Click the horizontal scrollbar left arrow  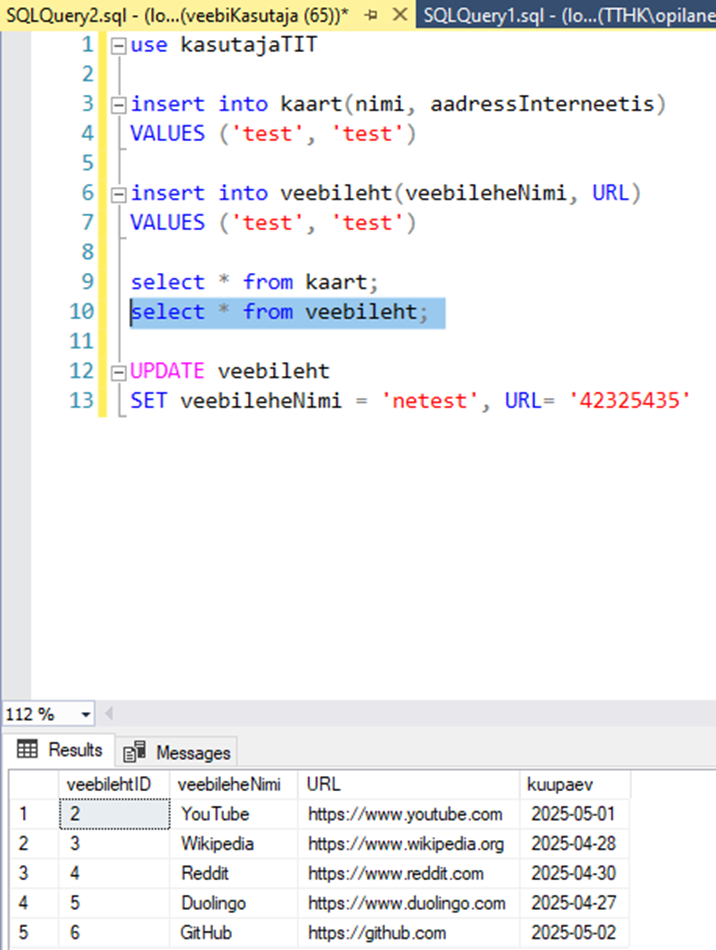click(109, 715)
